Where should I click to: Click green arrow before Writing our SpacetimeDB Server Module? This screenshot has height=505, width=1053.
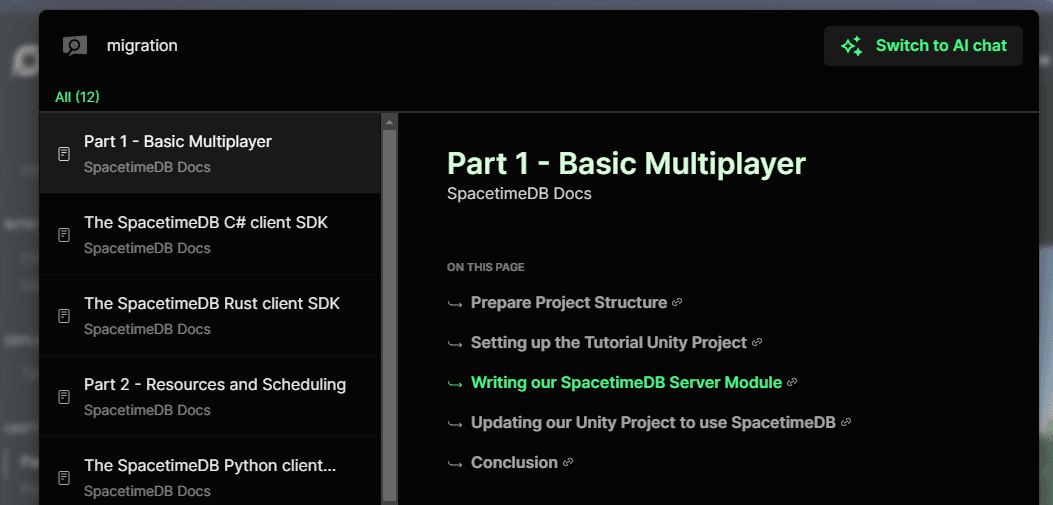(455, 383)
